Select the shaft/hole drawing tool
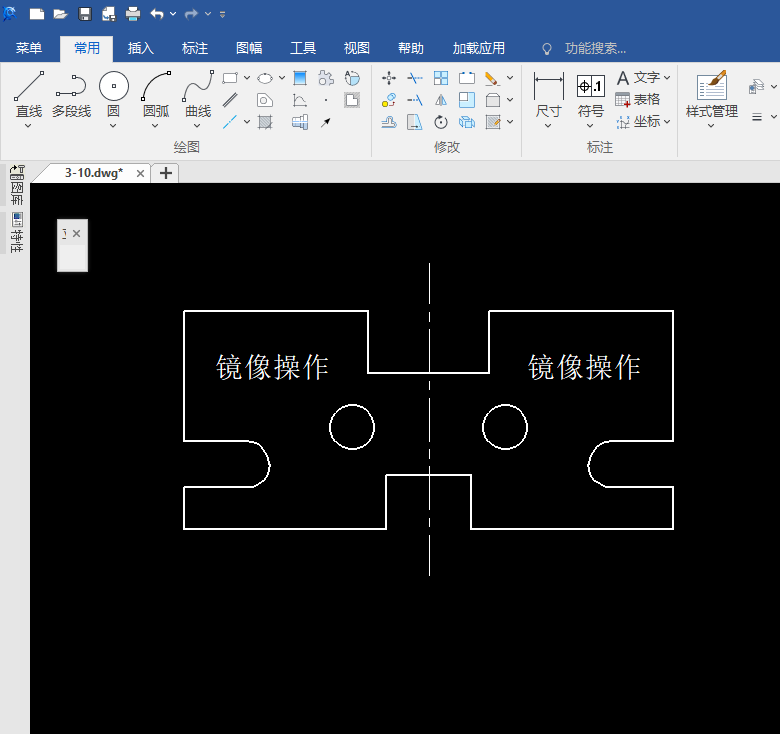 pos(299,122)
